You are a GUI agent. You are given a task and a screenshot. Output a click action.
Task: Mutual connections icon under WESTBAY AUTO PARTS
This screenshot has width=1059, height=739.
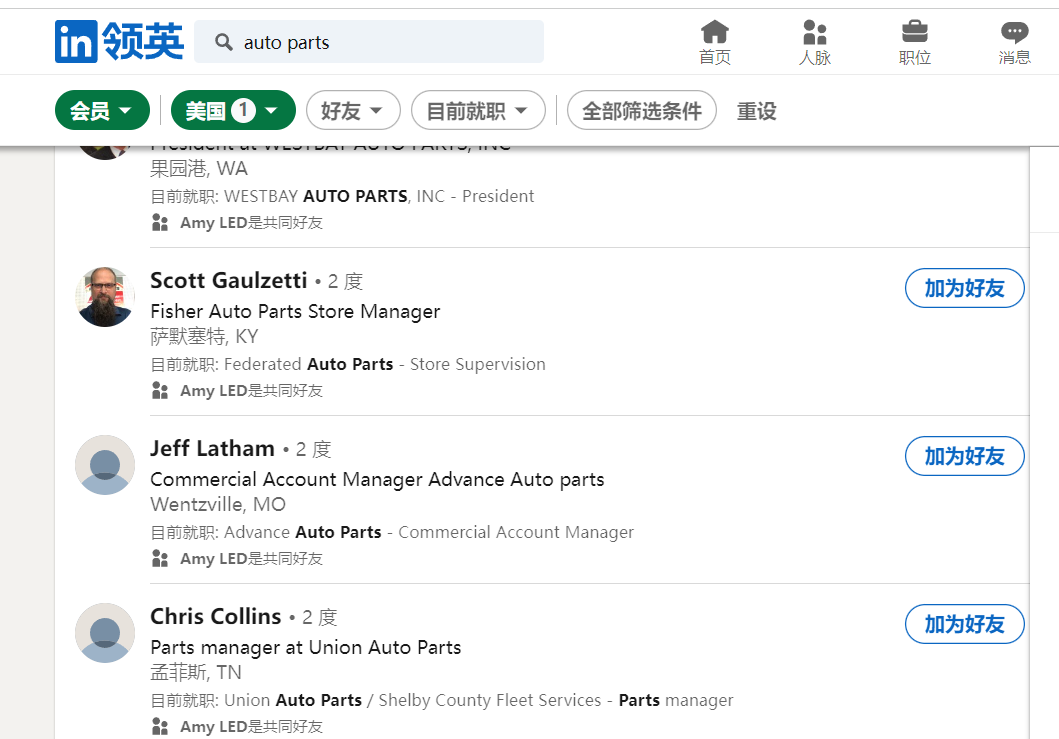tap(160, 222)
